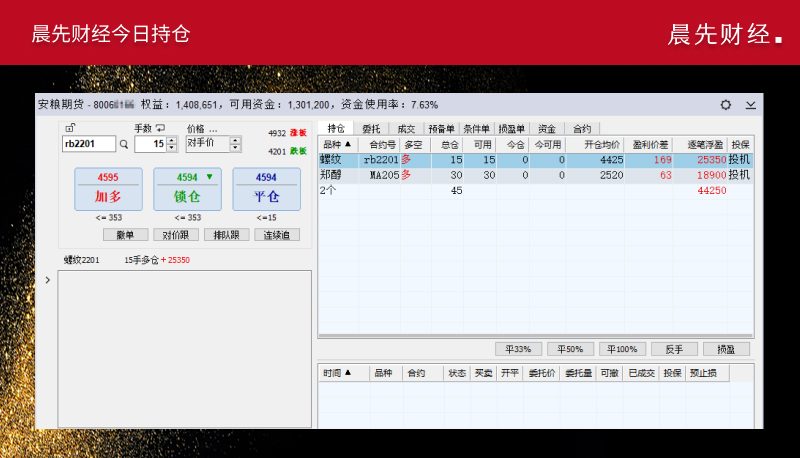Screen dimensions: 800x458
Task: Expand the left side panel chevron
Action: click(47, 280)
